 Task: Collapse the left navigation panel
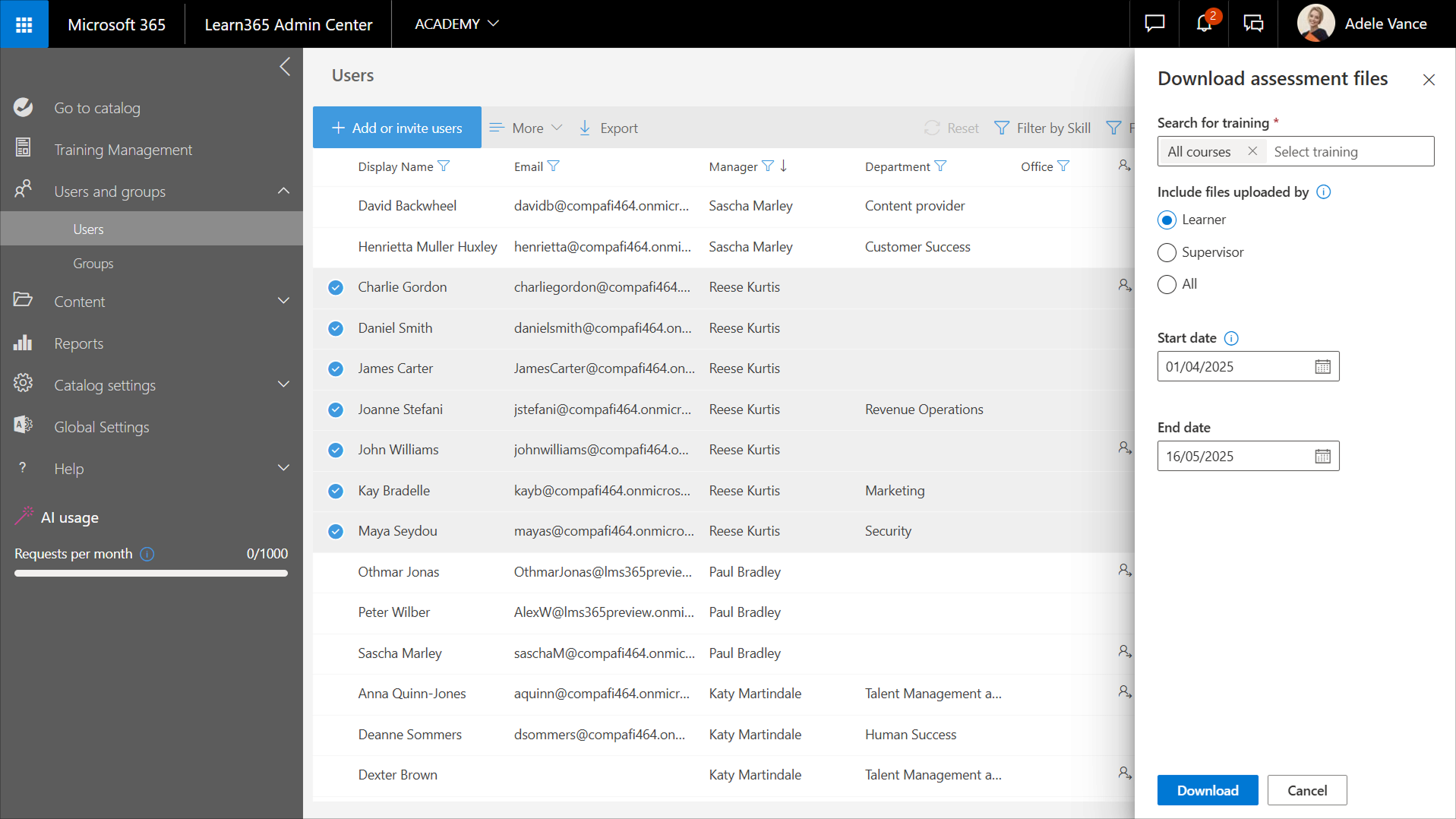pyautogui.click(x=285, y=67)
